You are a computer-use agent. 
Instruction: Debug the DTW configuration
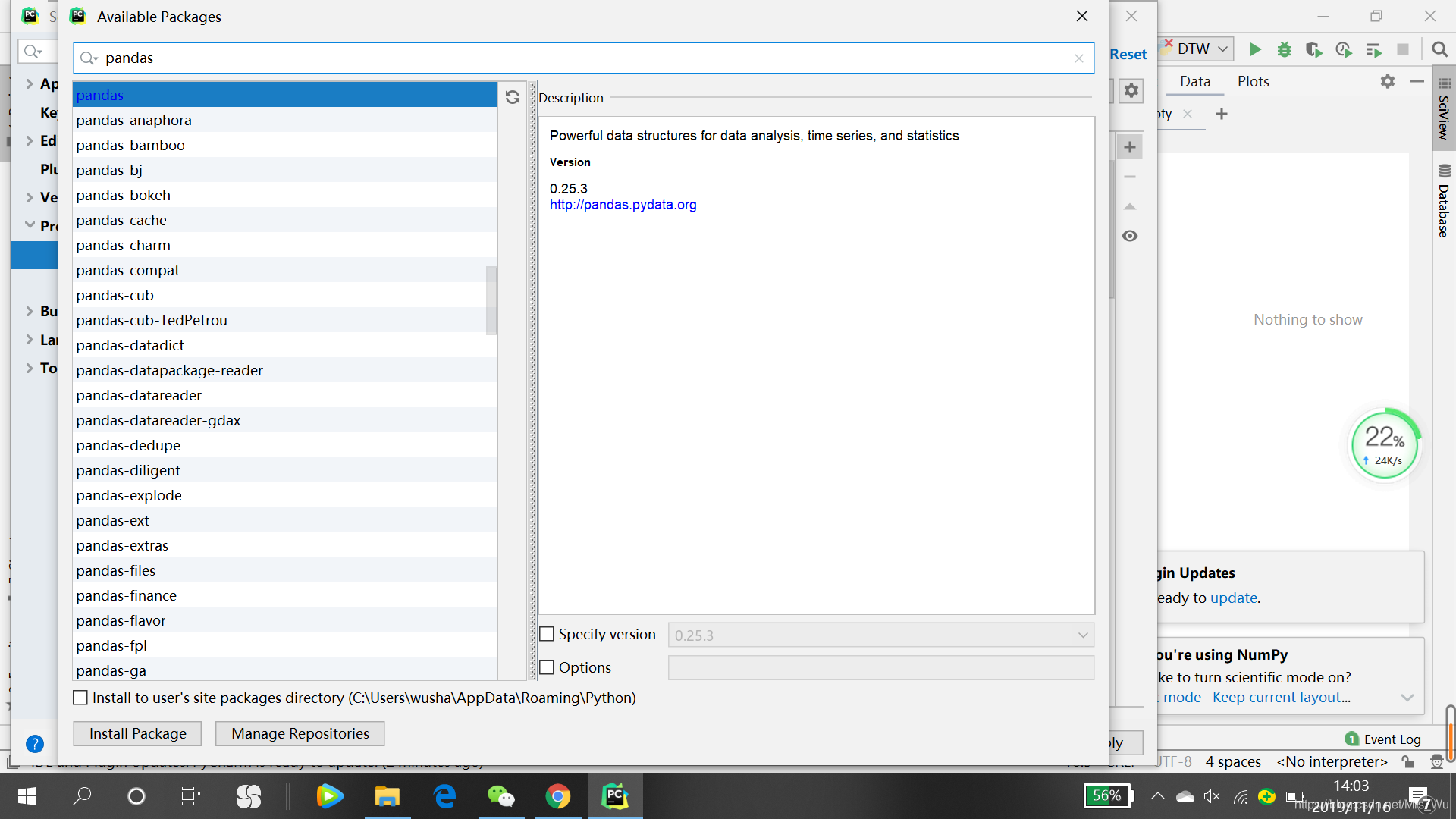click(x=1284, y=49)
